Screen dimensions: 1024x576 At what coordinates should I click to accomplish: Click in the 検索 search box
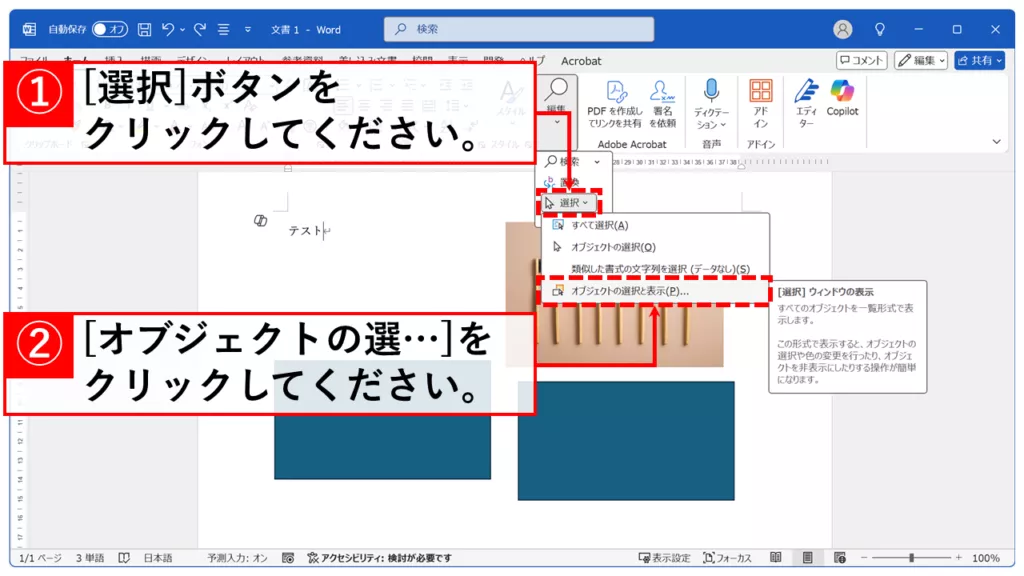pos(518,30)
